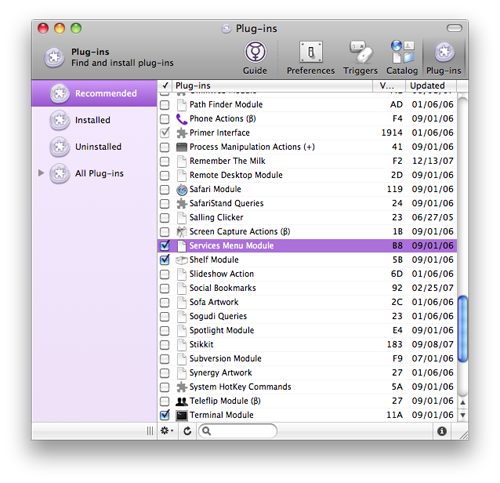The height and width of the screenshot is (483, 500).
Task: Select the Synergy Artwork row
Action: pos(307,373)
